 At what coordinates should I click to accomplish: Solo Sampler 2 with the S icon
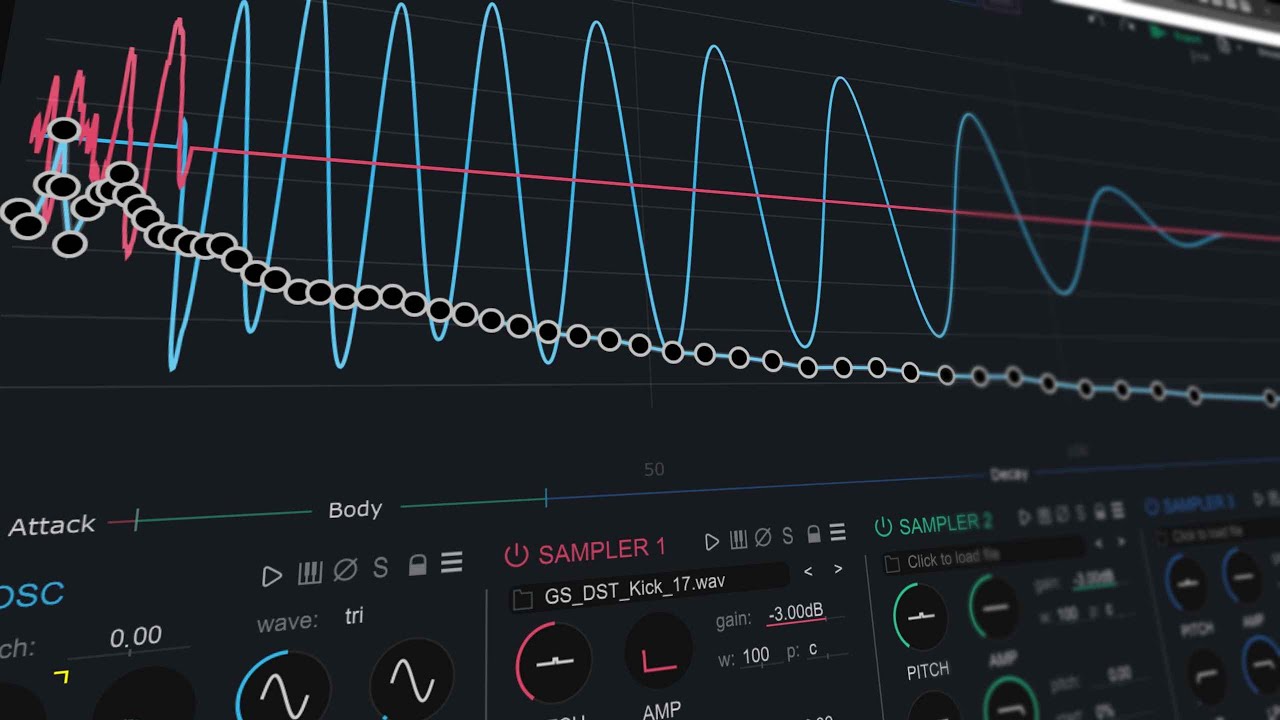point(1080,514)
